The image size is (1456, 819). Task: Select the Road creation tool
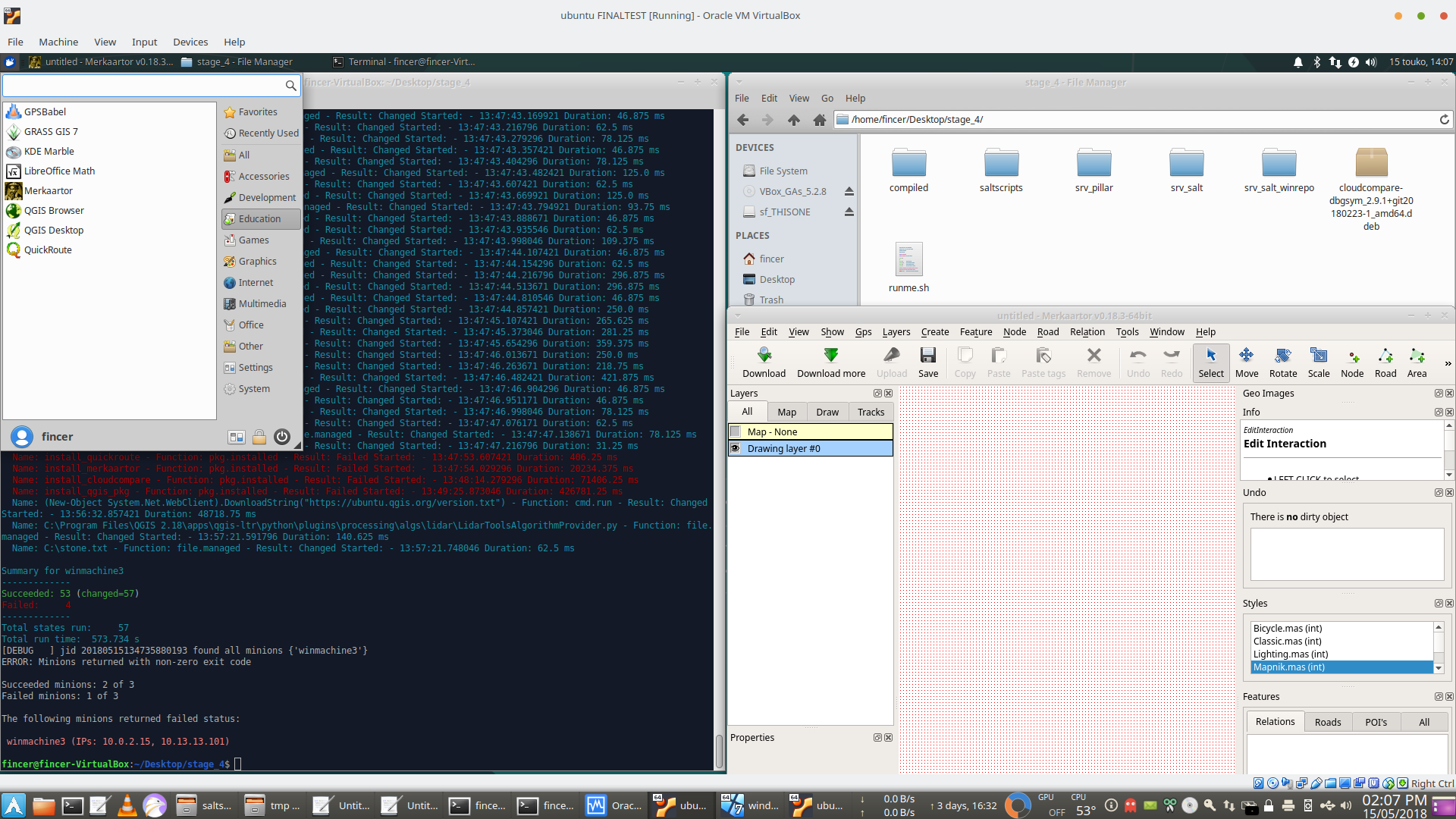click(1385, 362)
